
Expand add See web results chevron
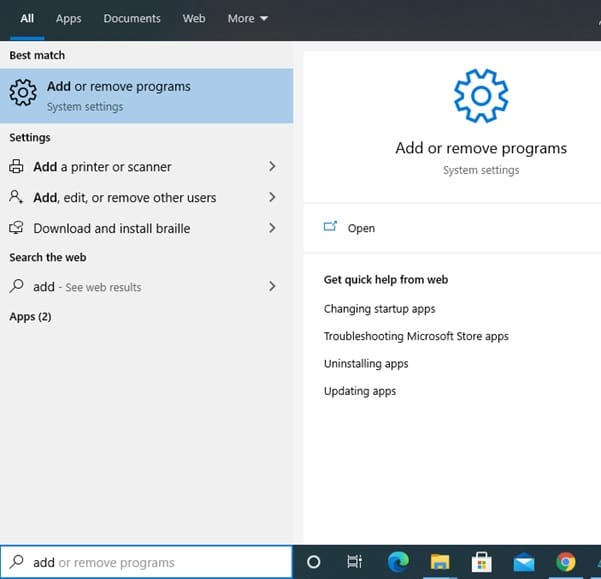click(x=272, y=286)
